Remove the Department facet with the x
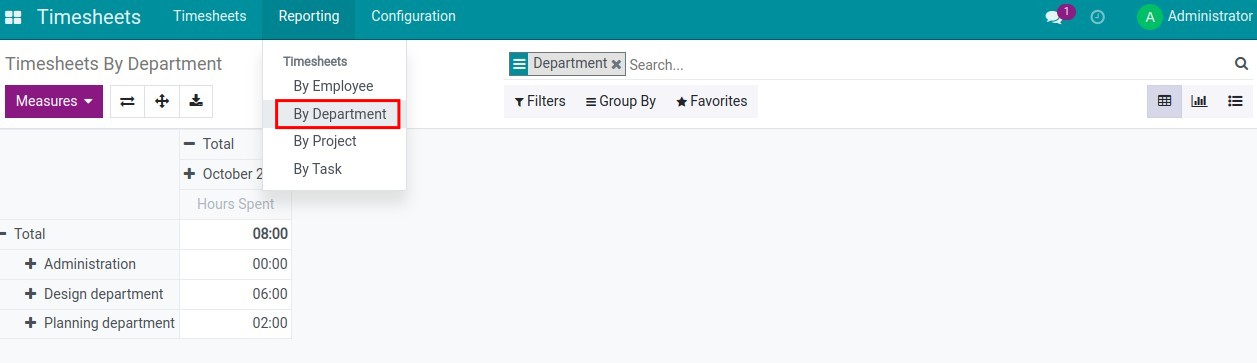This screenshot has height=363, width=1257. [616, 64]
